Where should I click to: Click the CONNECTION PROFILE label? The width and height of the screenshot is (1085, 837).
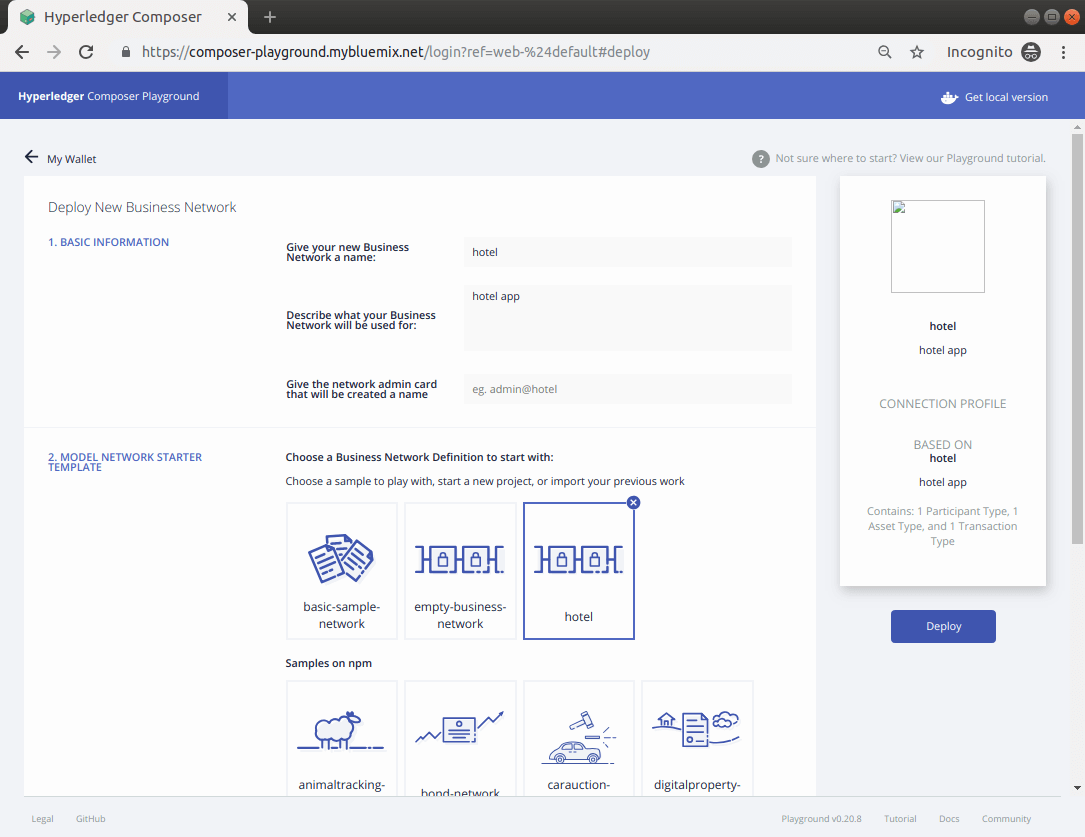tap(942, 403)
